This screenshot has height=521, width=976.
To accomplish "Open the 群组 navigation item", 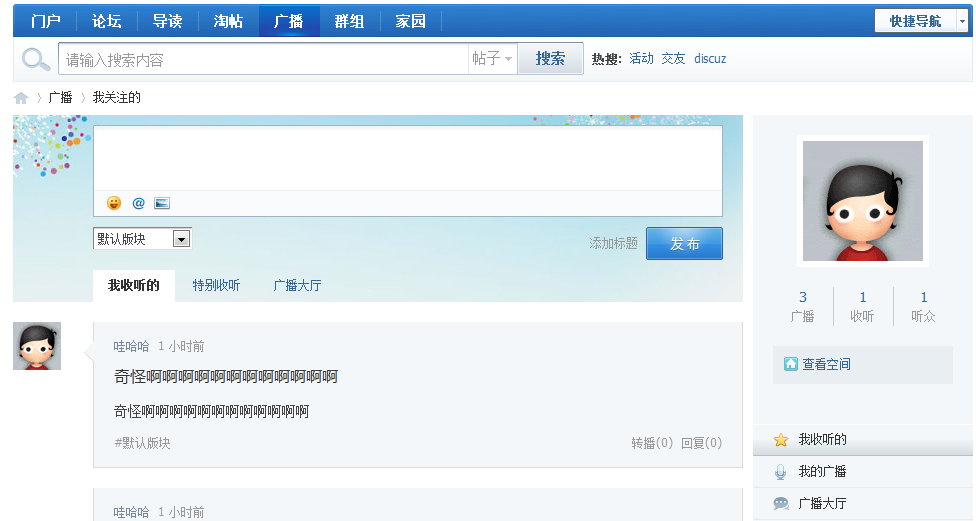I will coord(349,21).
